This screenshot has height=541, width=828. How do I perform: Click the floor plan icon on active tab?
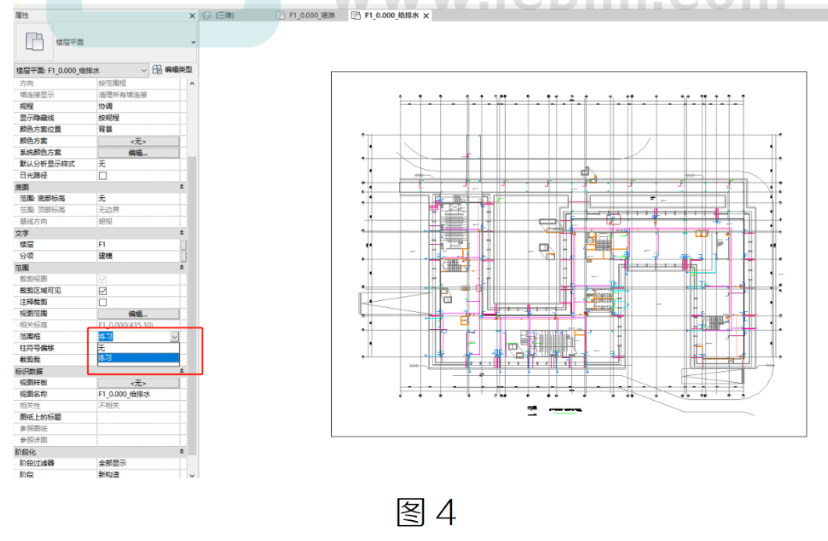(x=356, y=16)
